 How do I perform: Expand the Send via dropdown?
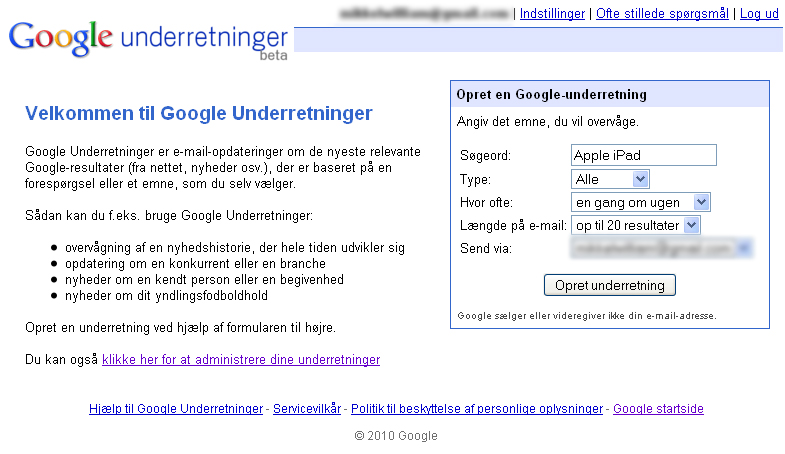(x=661, y=248)
